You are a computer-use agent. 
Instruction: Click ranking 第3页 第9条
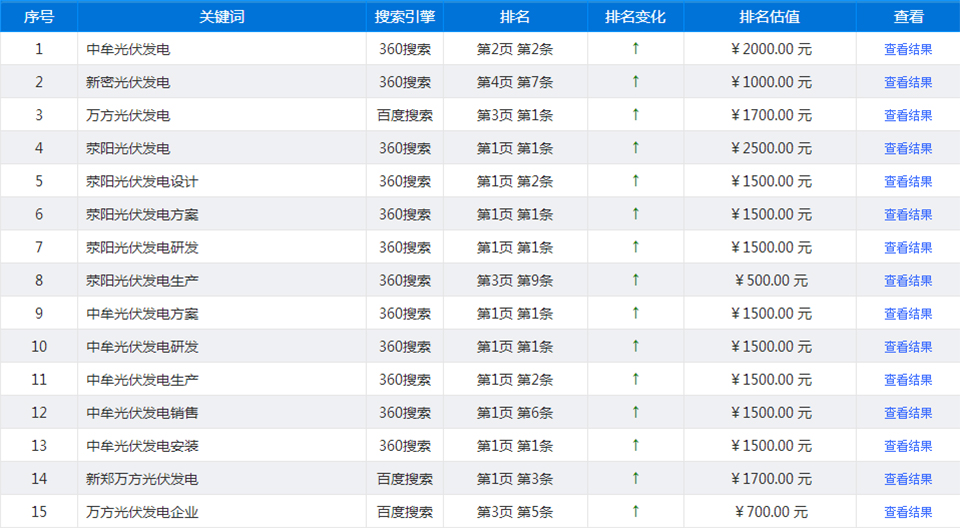[515, 281]
